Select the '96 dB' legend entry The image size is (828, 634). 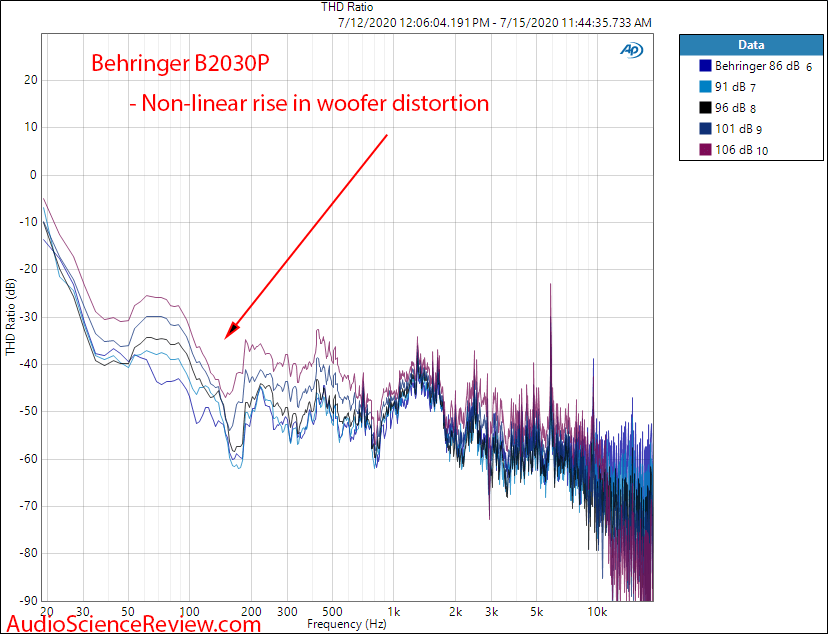coord(728,108)
